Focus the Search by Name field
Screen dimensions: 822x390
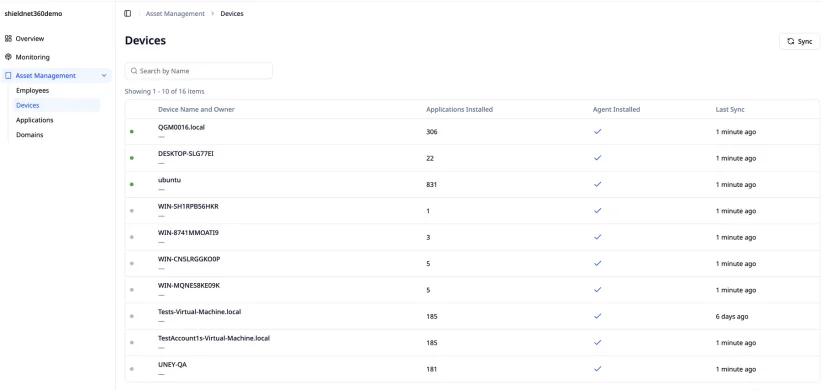point(199,71)
